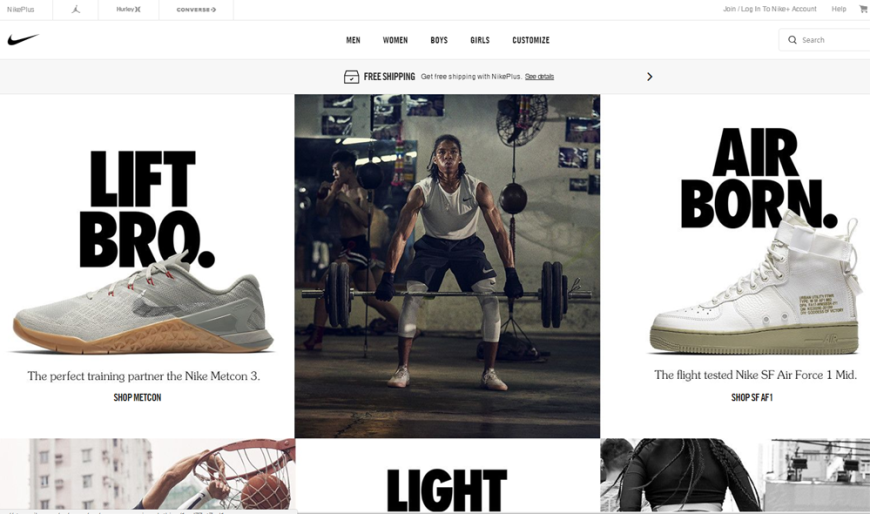Click the basketball dunk photo
This screenshot has width=870, height=514.
(148, 475)
